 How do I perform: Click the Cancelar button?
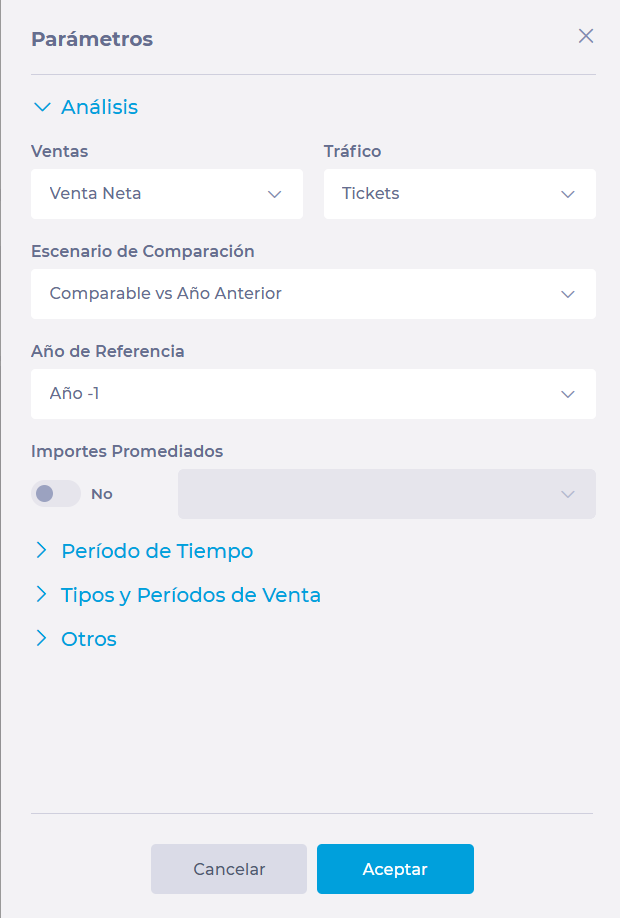[229, 869]
